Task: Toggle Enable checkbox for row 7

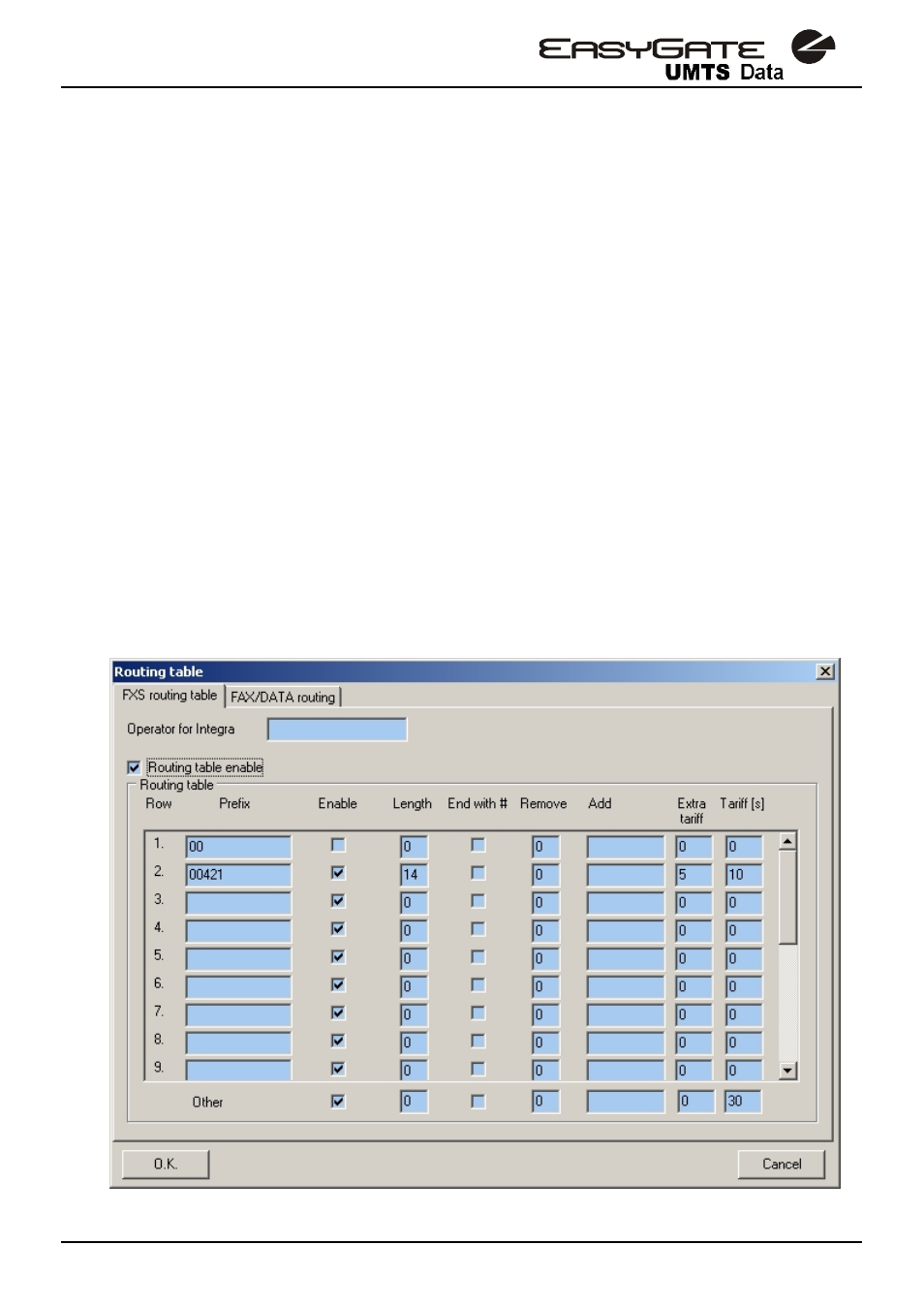Action: tap(338, 1012)
